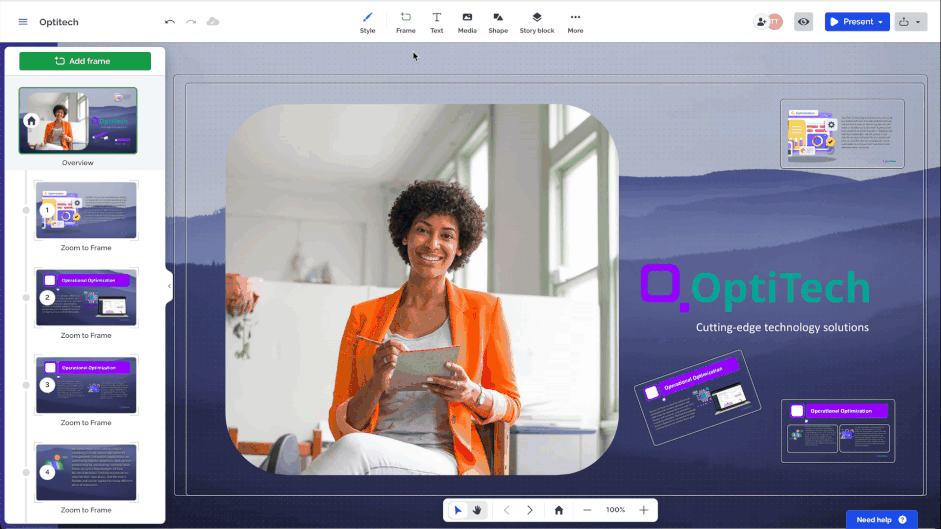The height and width of the screenshot is (529, 941).
Task: Click the path point next to frame 4
Action: tap(26, 473)
